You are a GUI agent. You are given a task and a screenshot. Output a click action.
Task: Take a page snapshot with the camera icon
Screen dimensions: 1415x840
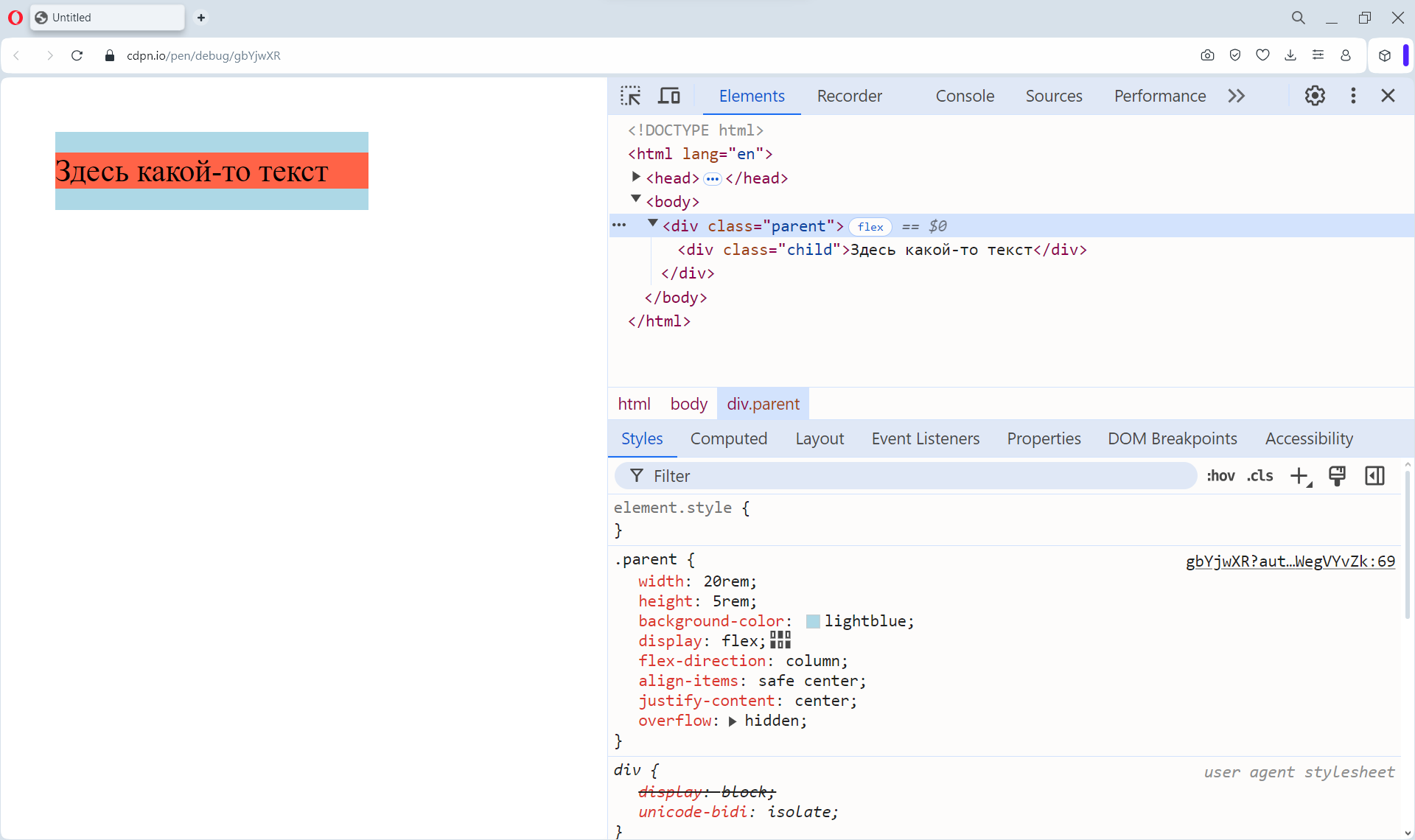[x=1207, y=55]
